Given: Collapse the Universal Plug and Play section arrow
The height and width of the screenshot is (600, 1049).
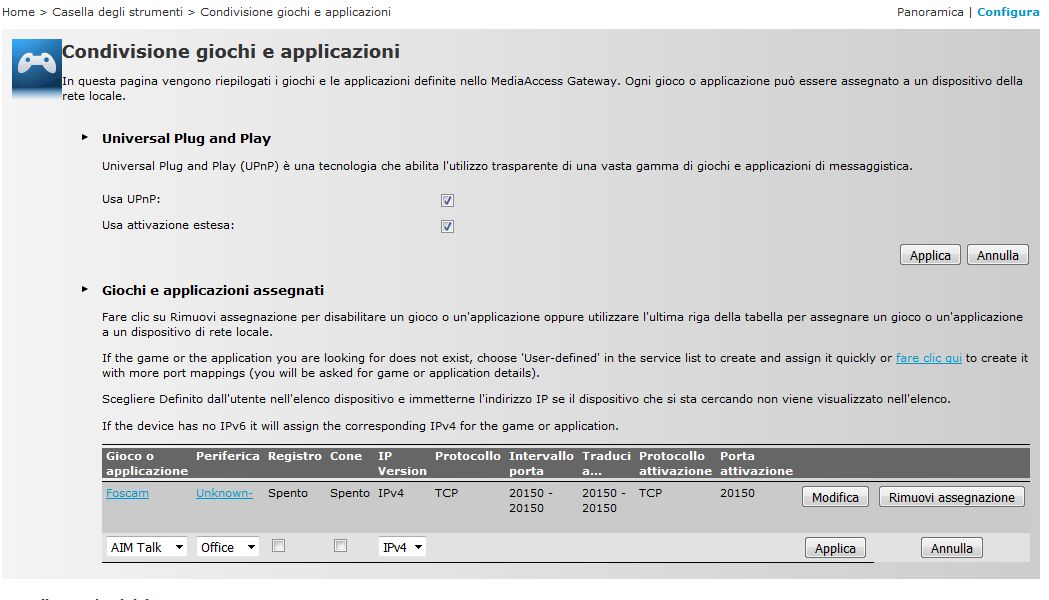Looking at the screenshot, I should 85,137.
